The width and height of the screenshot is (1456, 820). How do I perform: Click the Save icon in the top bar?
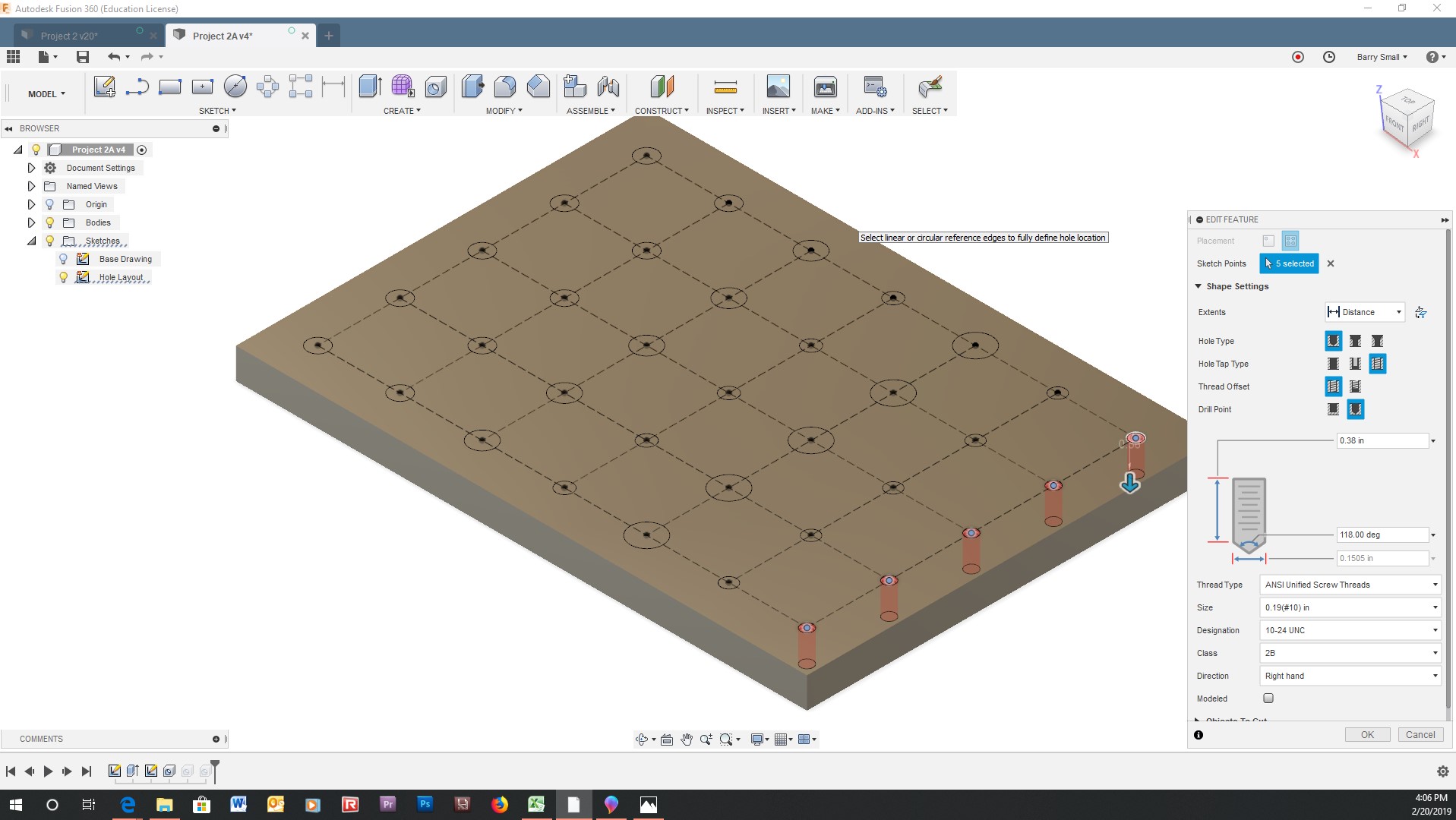coord(83,57)
